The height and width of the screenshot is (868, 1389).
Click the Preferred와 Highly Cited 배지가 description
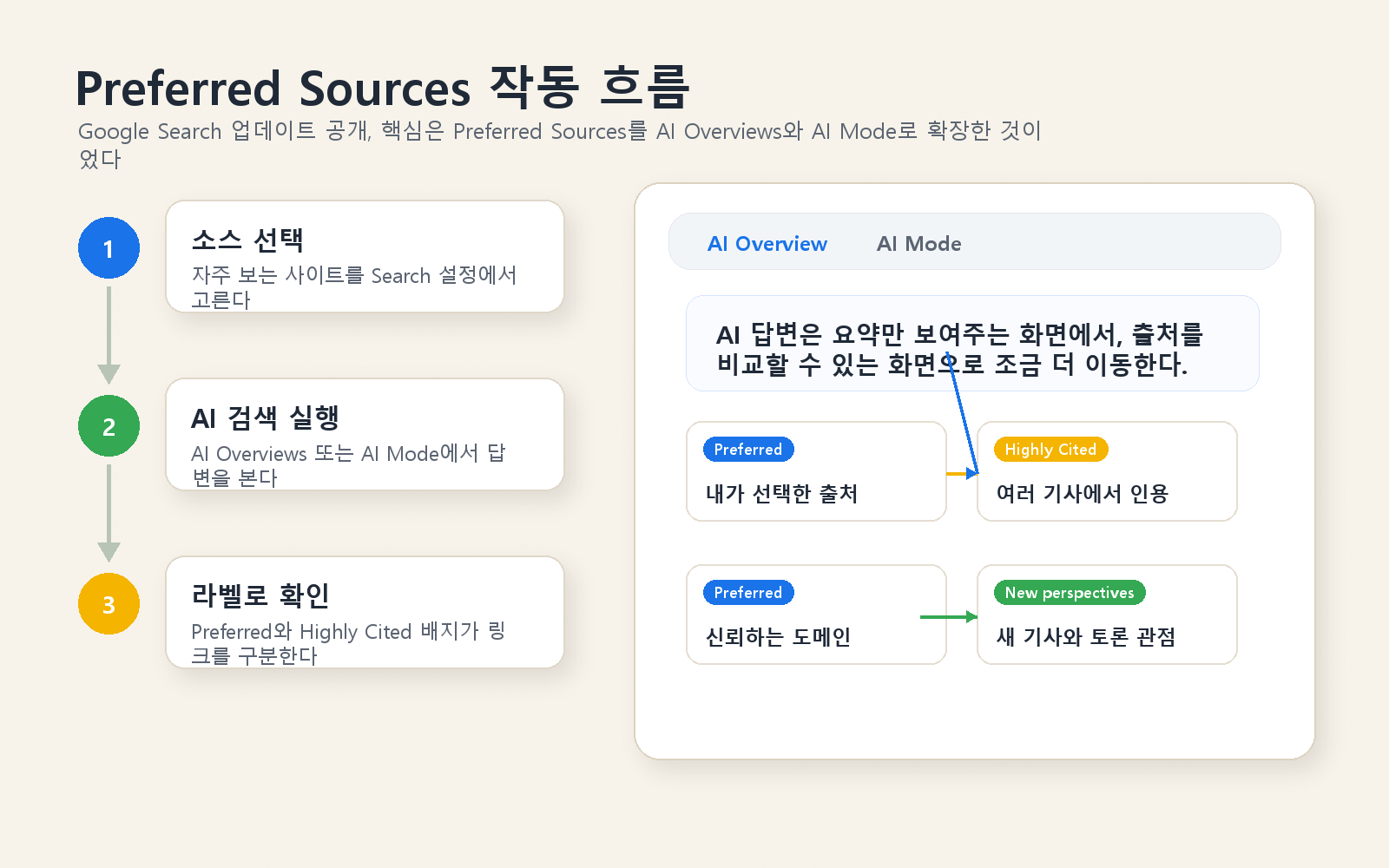click(348, 643)
